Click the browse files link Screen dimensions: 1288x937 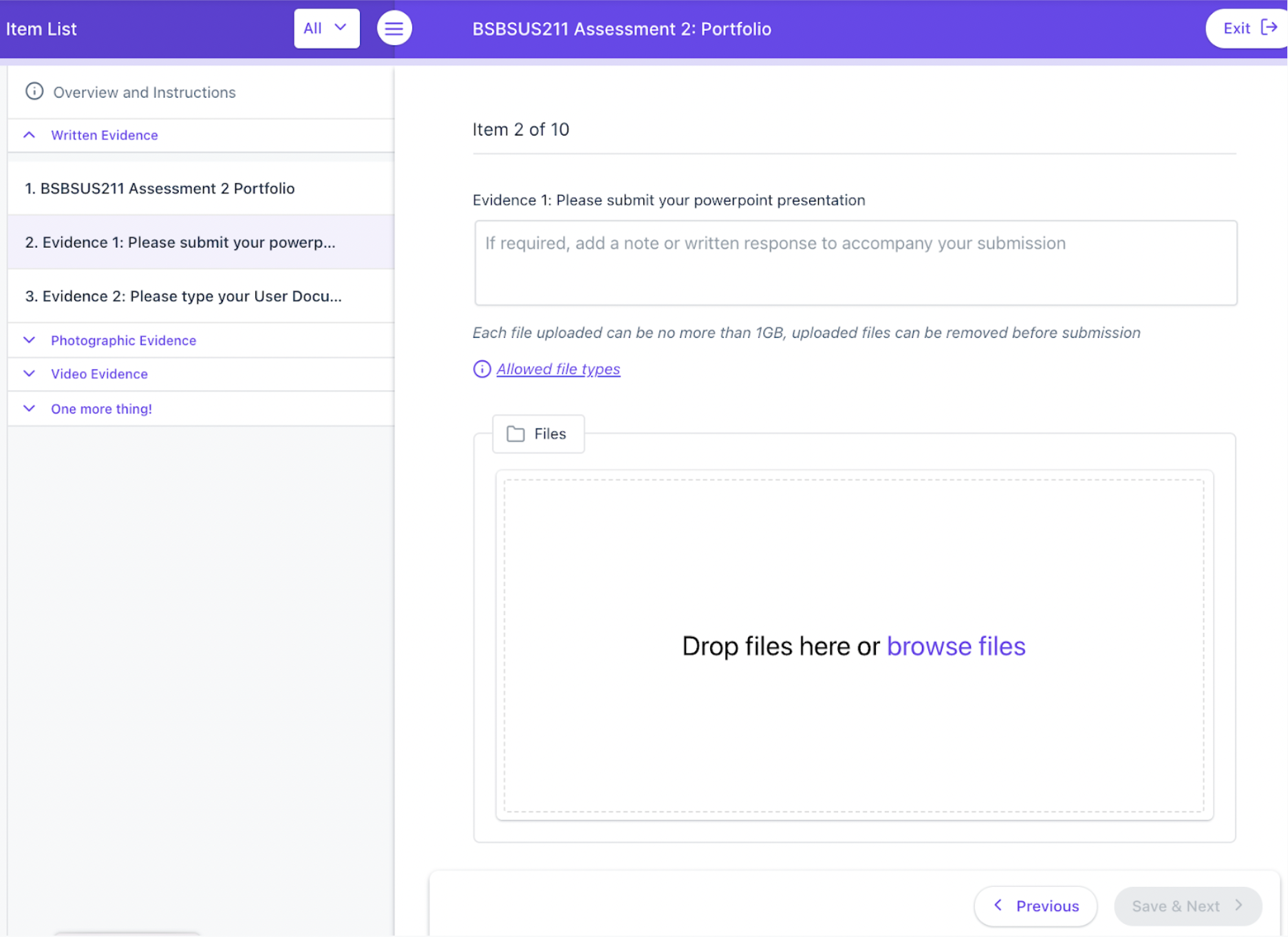956,647
